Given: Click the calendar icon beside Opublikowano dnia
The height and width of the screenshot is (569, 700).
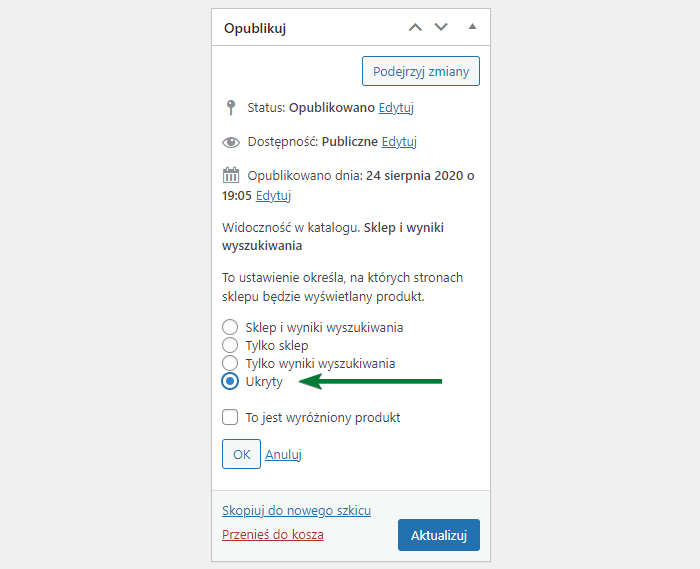Looking at the screenshot, I should pyautogui.click(x=231, y=175).
